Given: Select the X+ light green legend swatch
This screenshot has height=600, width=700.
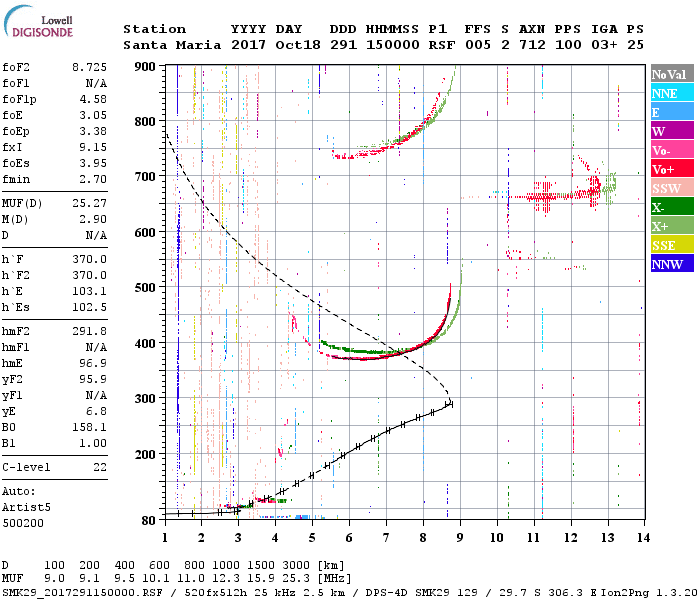Looking at the screenshot, I should point(672,225).
